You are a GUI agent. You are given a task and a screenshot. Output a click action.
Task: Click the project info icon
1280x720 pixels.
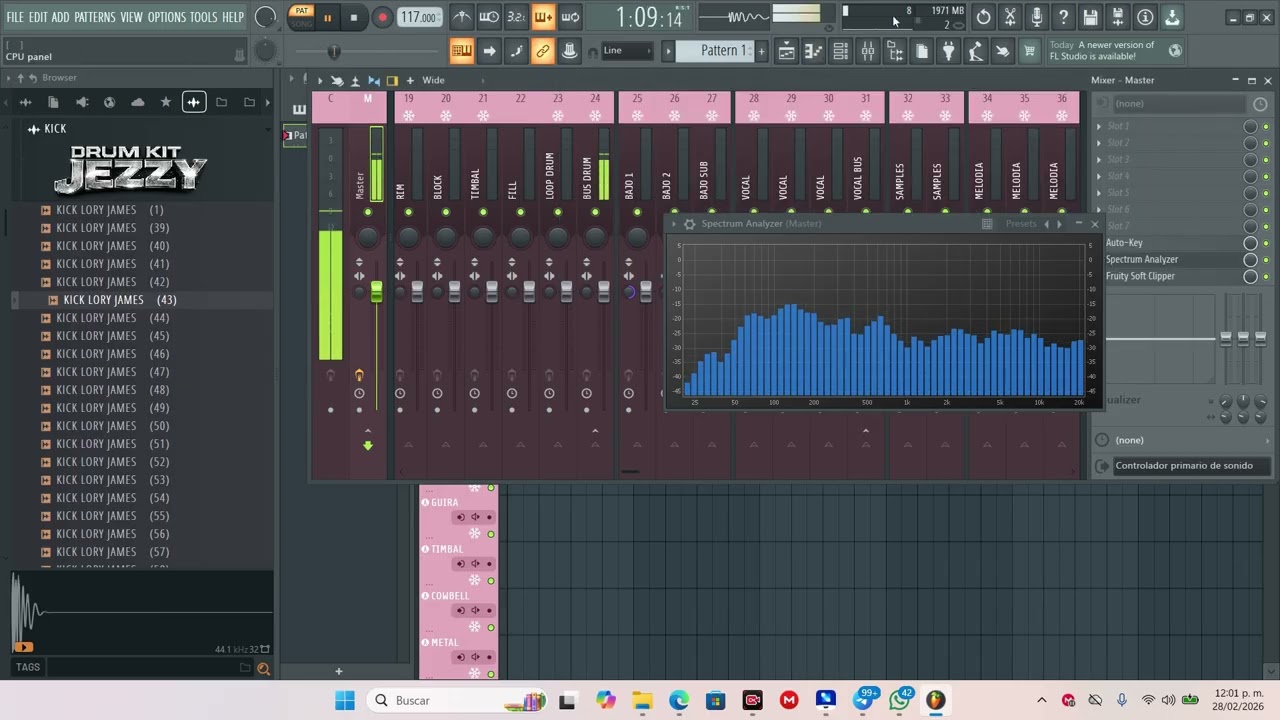click(1145, 17)
